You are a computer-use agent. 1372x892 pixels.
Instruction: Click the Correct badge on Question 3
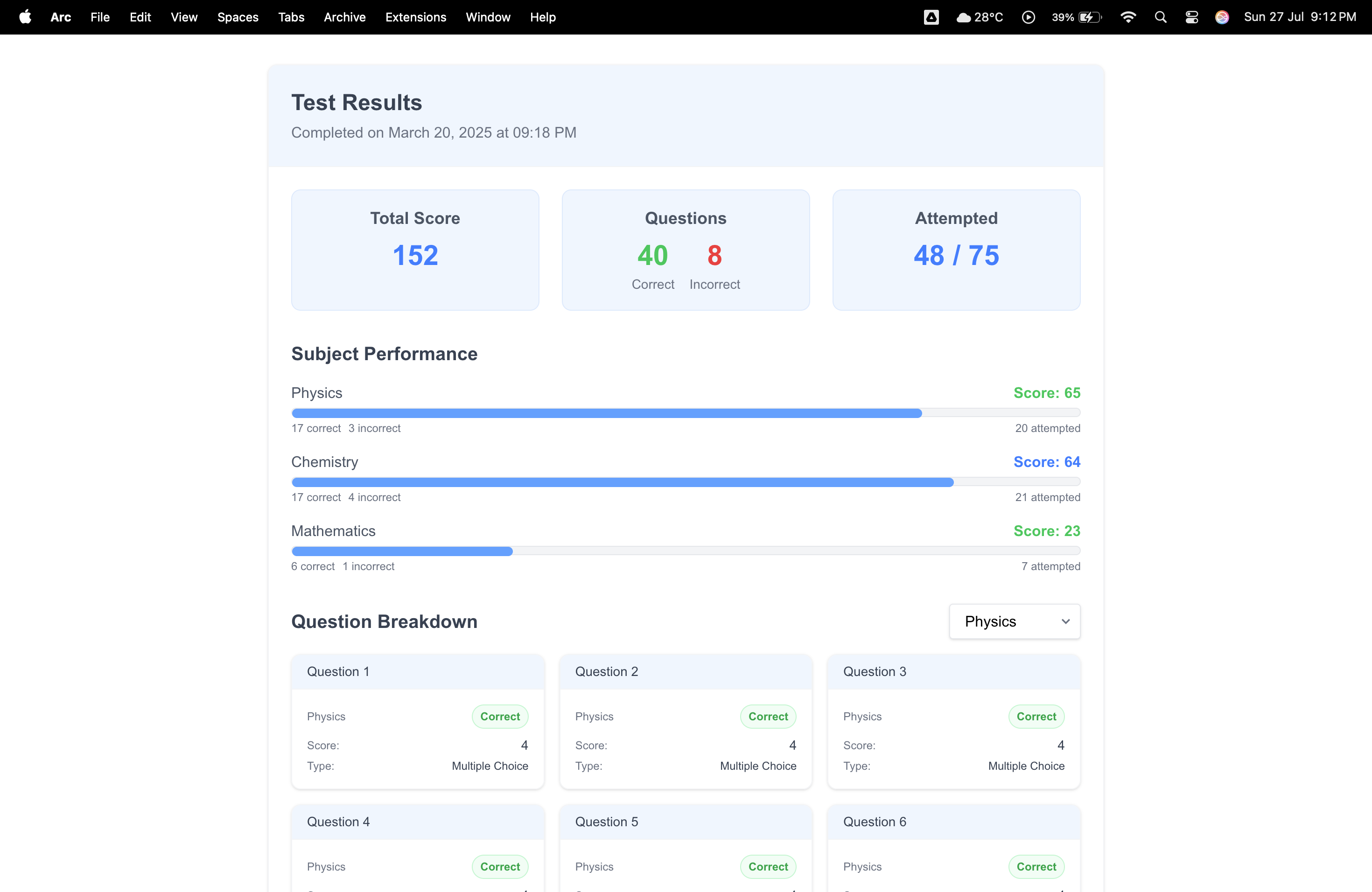coord(1036,716)
